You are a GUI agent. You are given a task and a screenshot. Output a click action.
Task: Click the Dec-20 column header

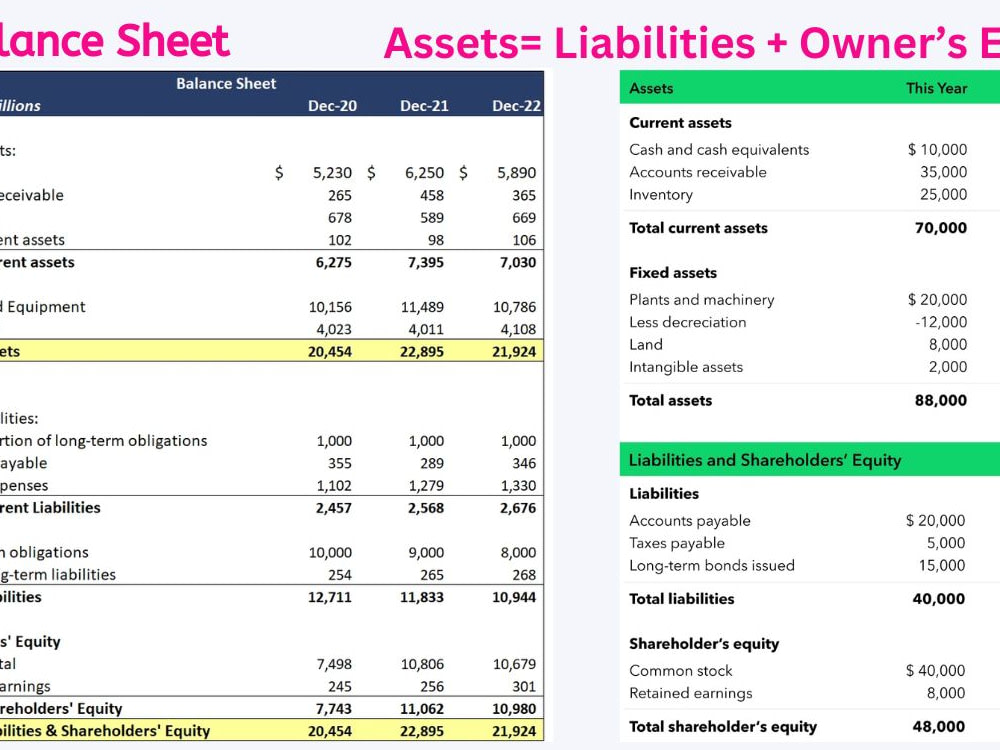pyautogui.click(x=333, y=104)
